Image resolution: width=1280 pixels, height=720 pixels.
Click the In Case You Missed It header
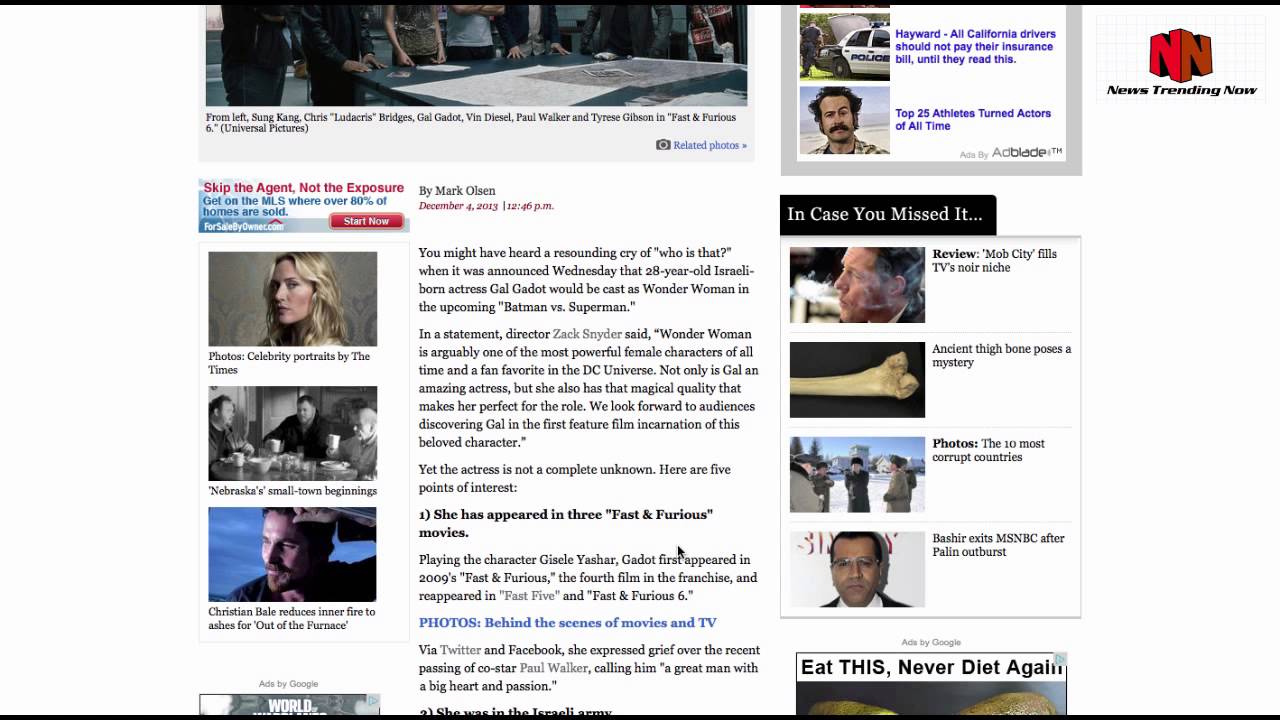click(x=887, y=214)
